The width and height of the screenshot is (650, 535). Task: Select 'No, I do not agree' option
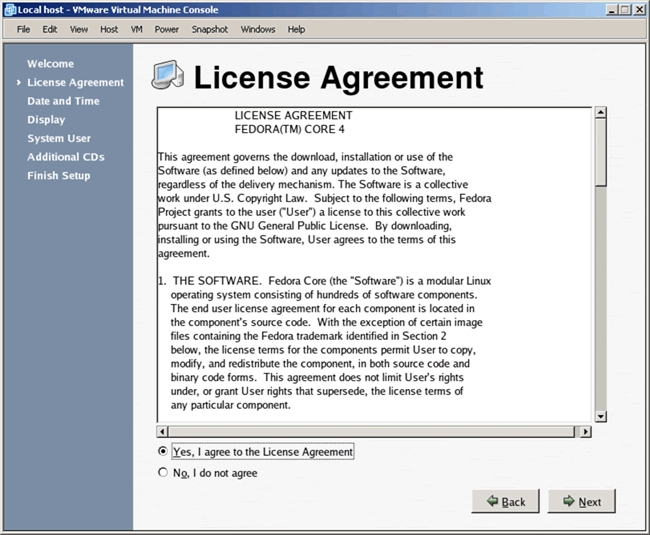(164, 473)
